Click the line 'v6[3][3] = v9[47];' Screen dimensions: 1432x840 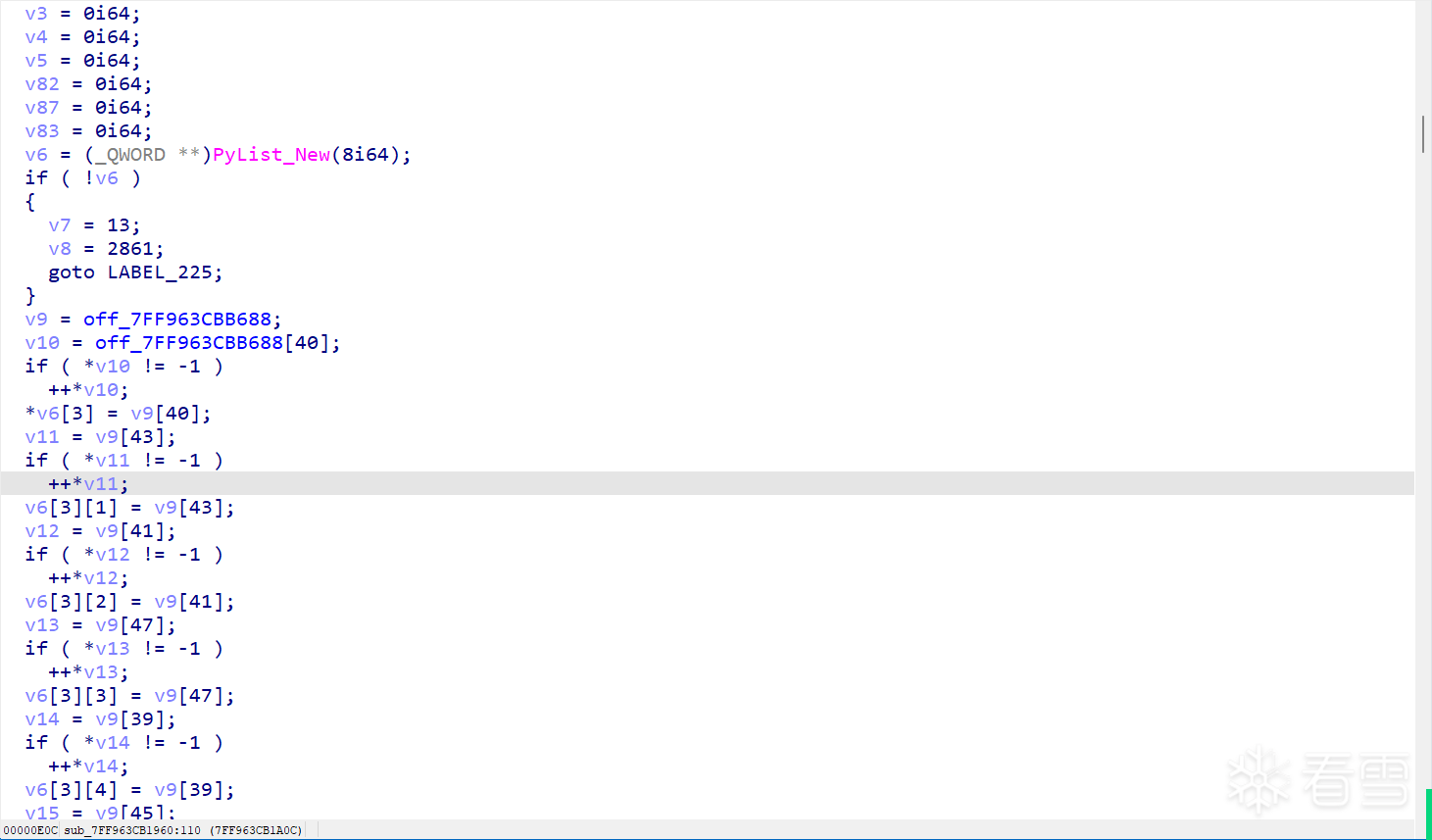(x=129, y=696)
